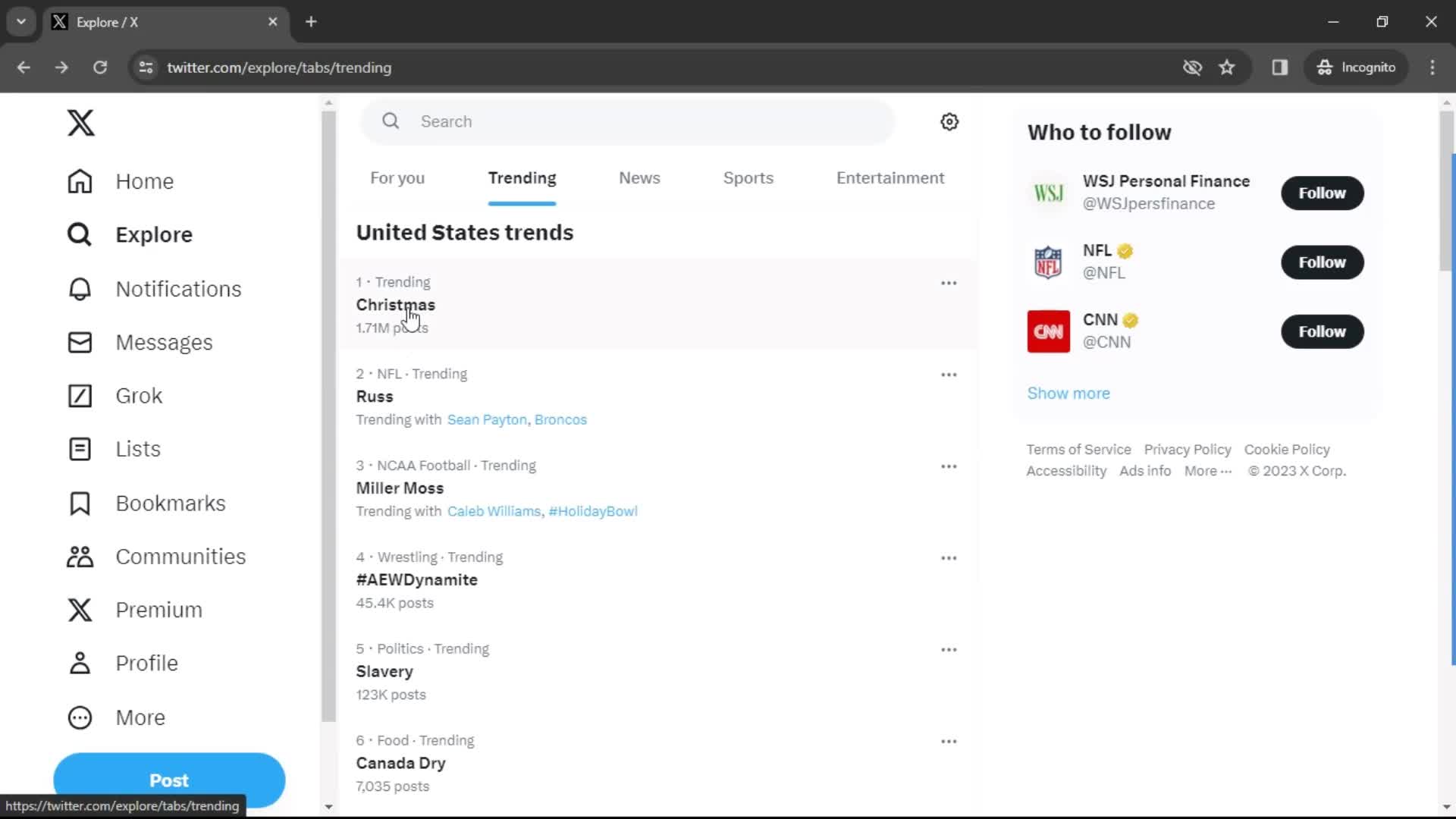Switch to Entertainment tab

(x=890, y=178)
